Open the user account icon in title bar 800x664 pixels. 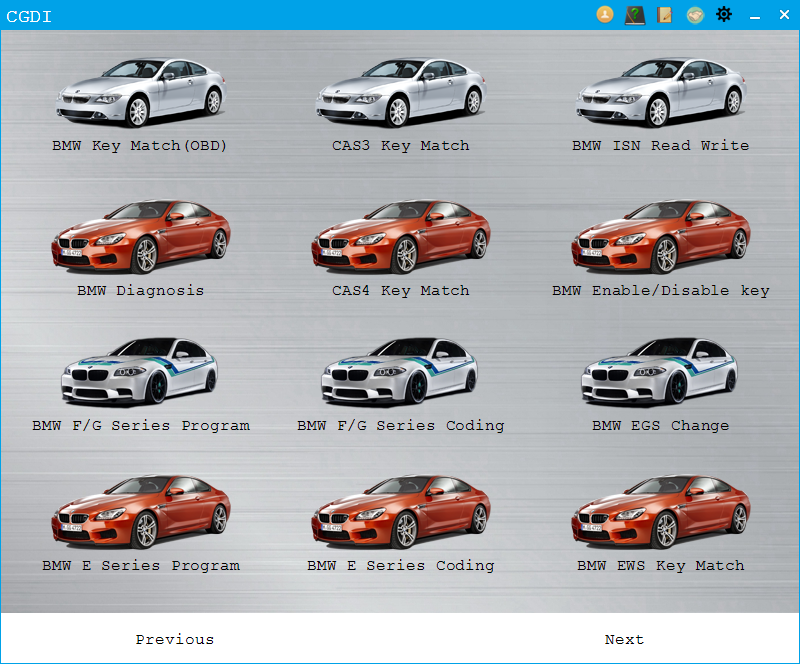[605, 15]
